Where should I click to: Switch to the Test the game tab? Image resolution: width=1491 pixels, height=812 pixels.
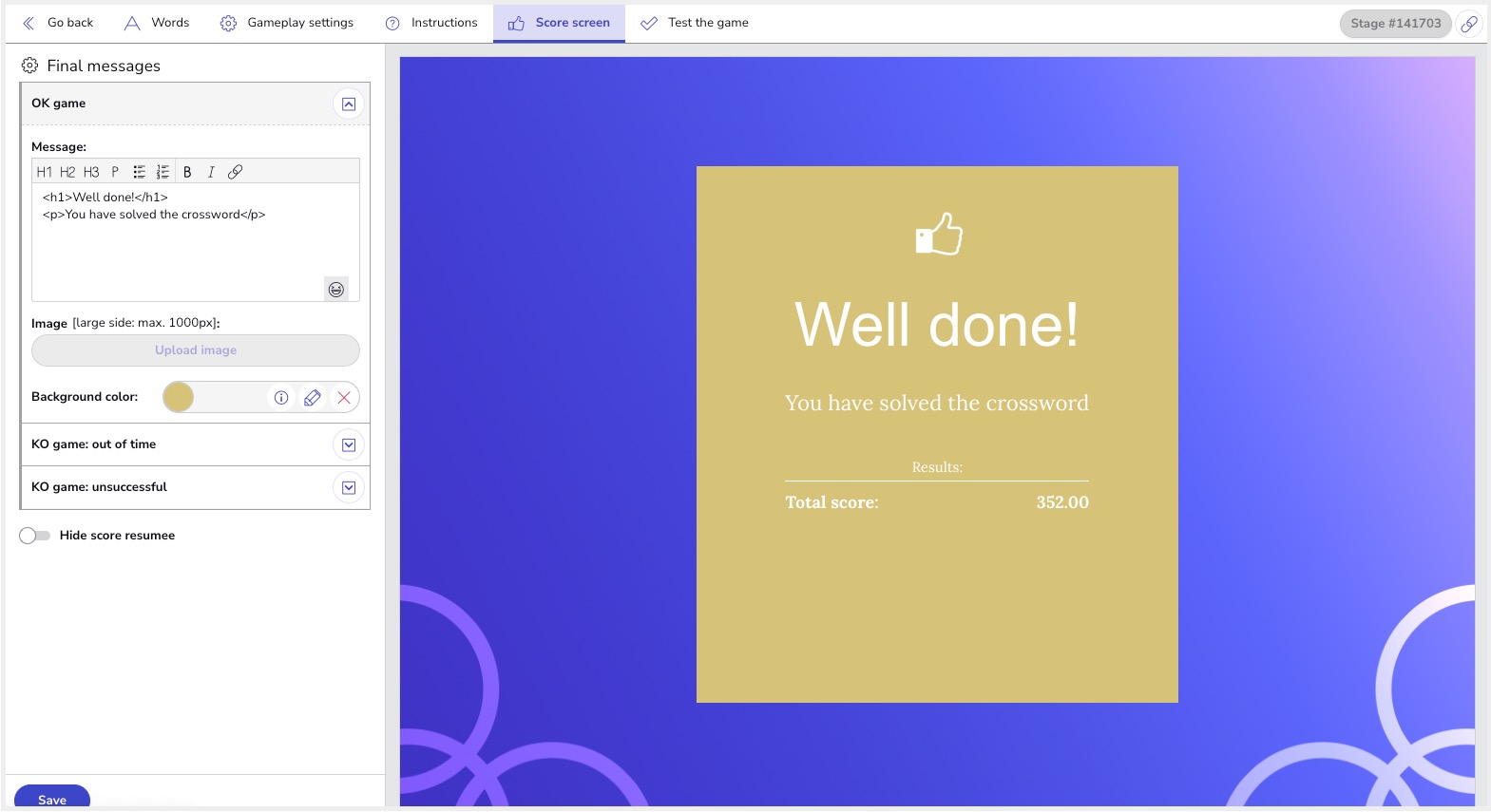(x=695, y=23)
